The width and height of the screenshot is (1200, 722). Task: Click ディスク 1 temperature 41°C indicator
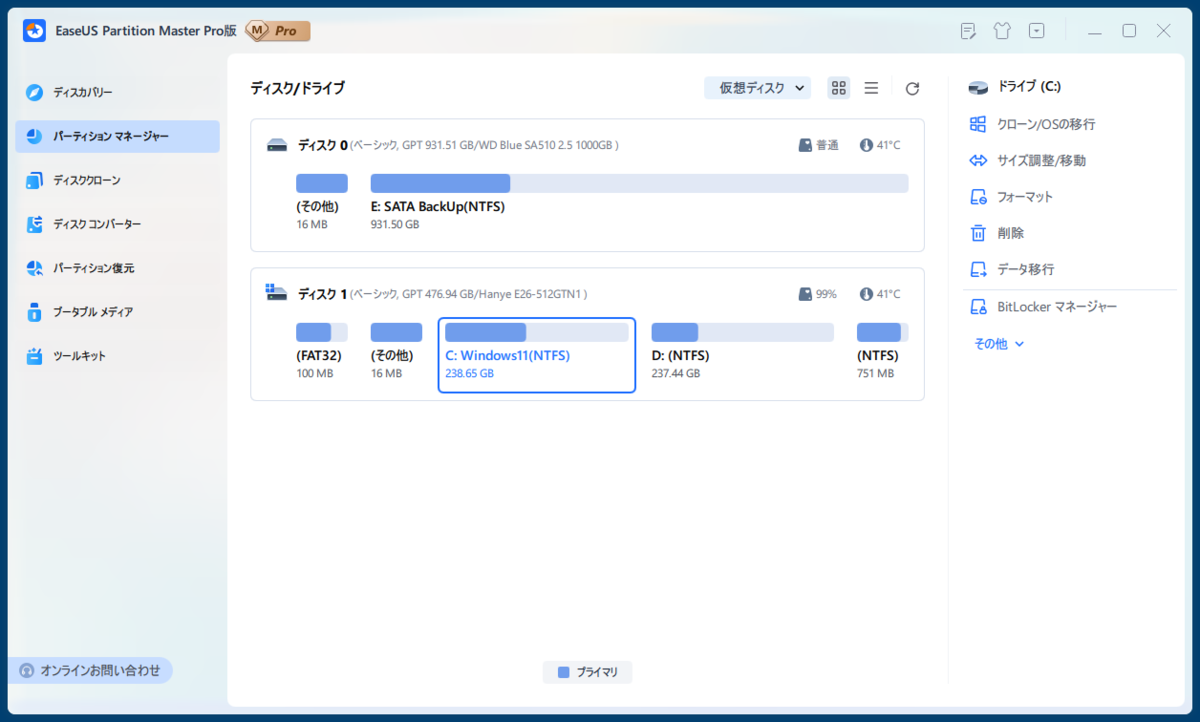880,294
